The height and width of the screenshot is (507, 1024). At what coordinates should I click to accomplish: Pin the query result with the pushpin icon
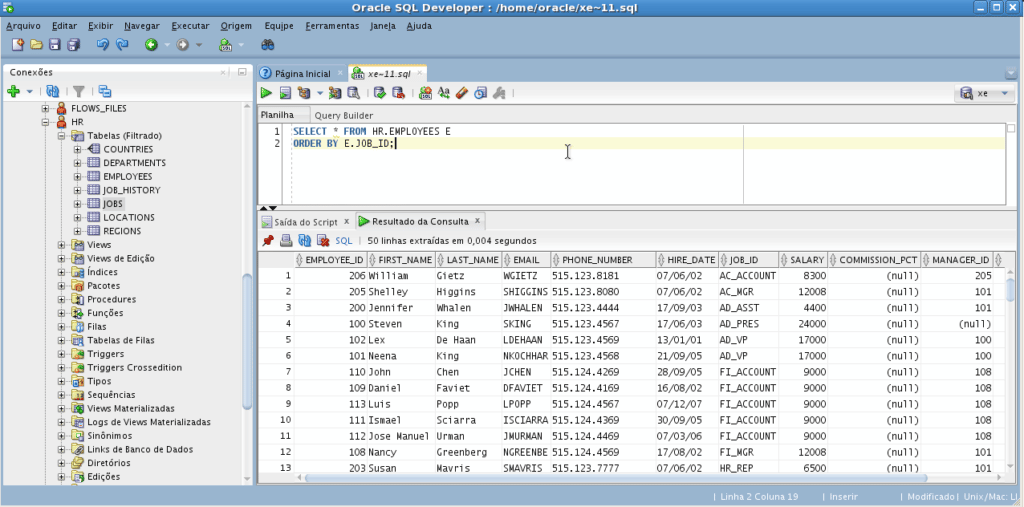pos(268,241)
